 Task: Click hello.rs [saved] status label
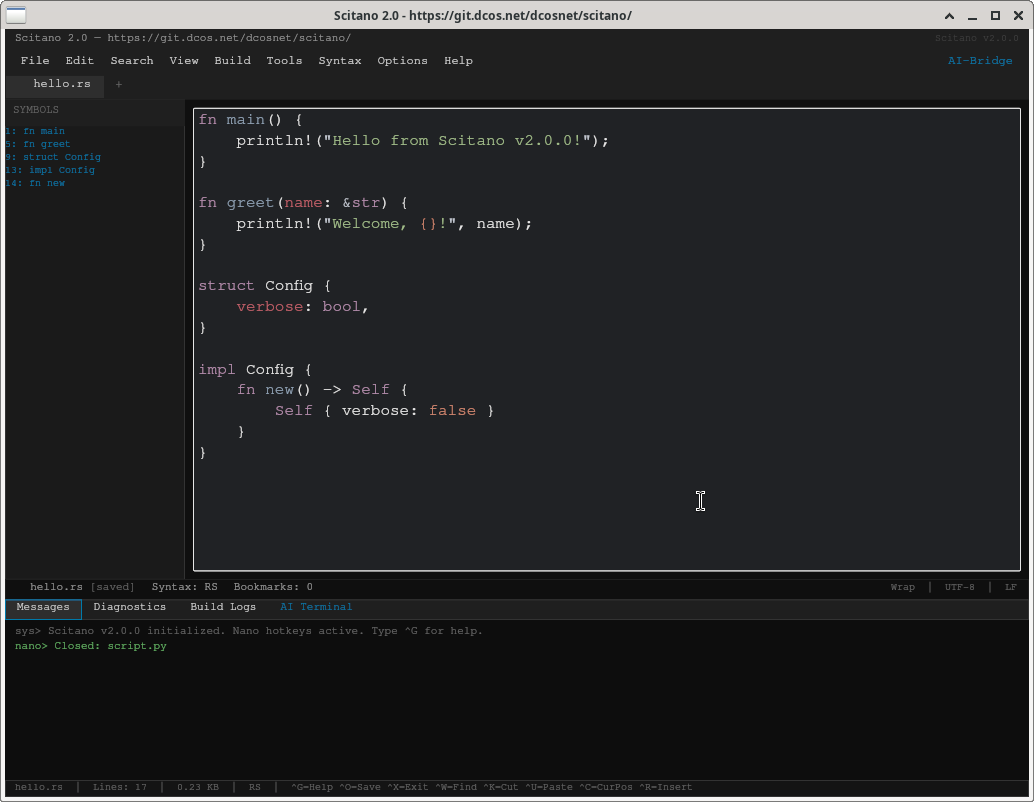[82, 587]
